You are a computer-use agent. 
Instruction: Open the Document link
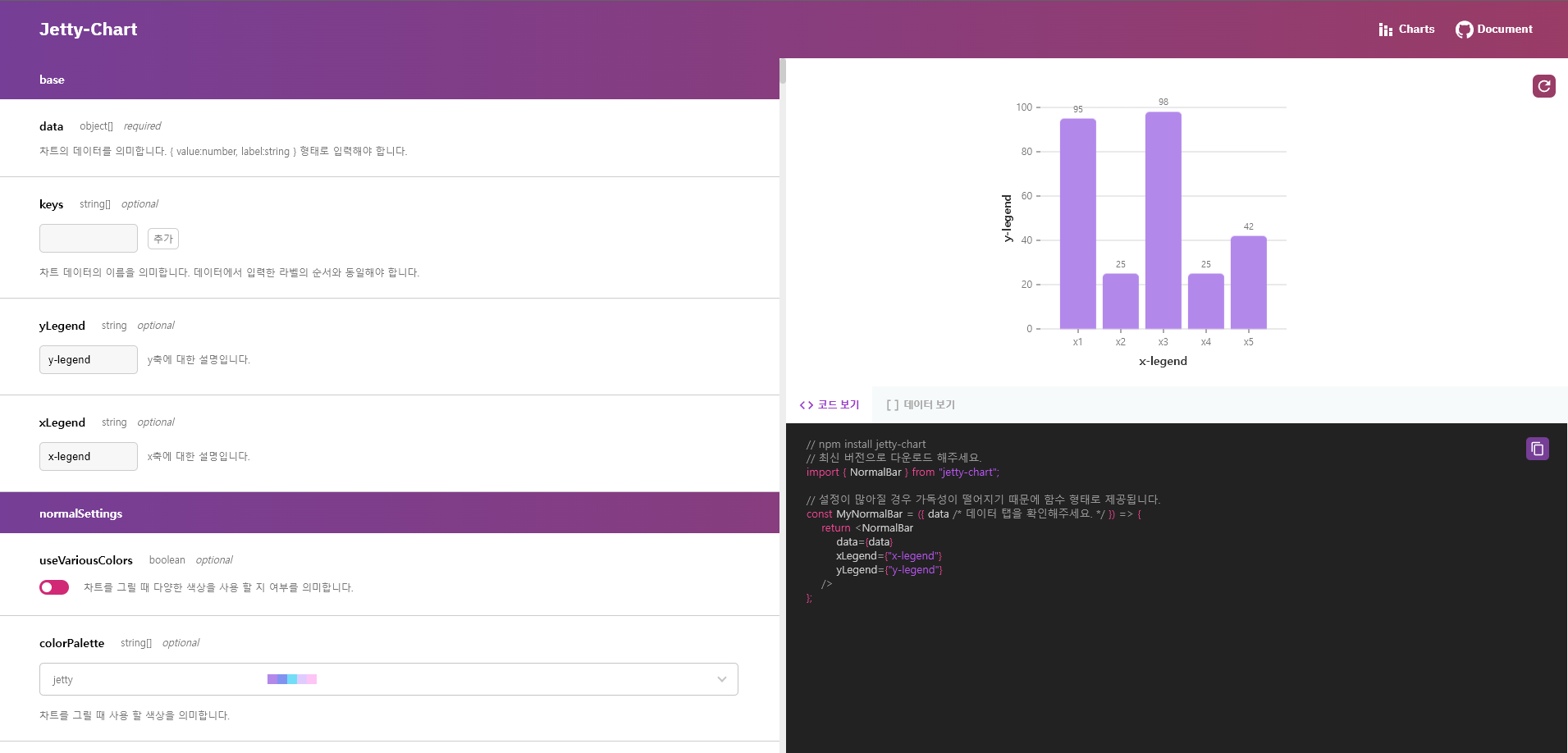1494,30
